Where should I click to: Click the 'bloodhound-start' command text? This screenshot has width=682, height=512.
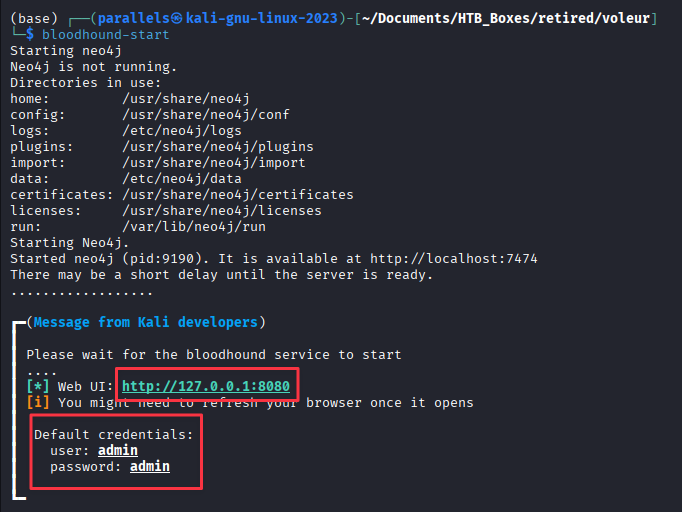[x=105, y=34]
